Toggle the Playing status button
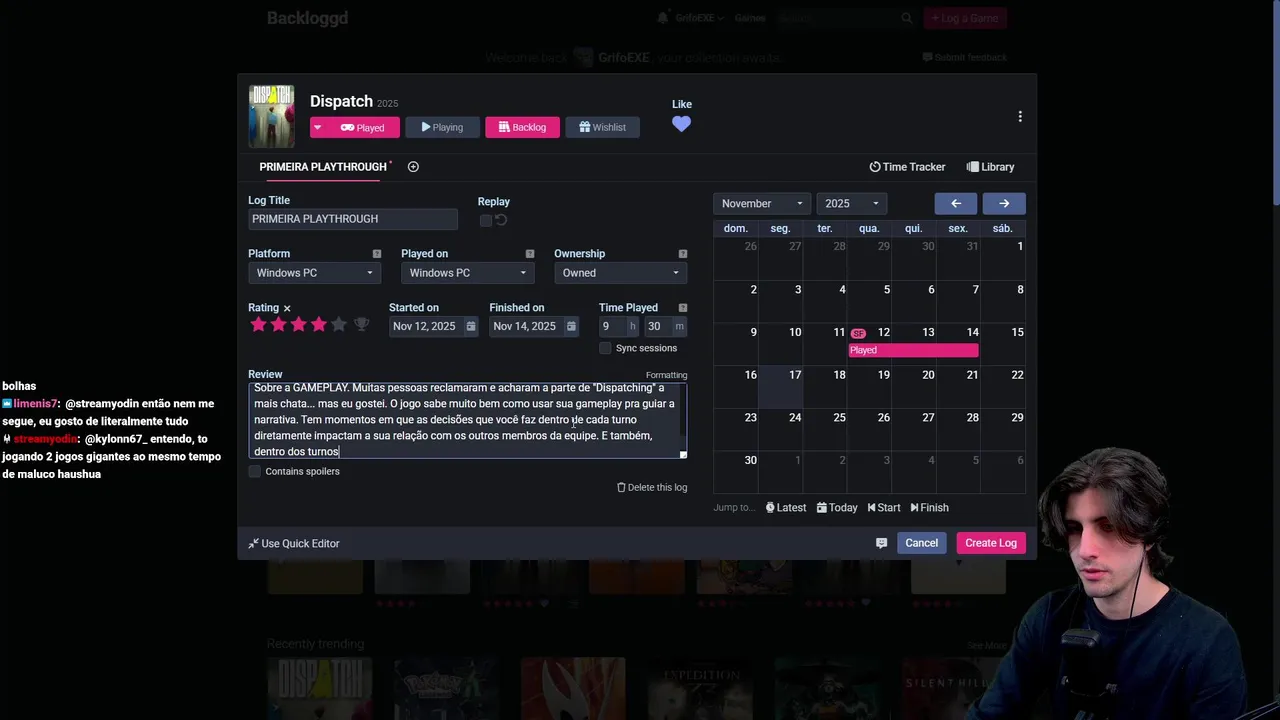Image resolution: width=1280 pixels, height=720 pixels. click(x=442, y=127)
